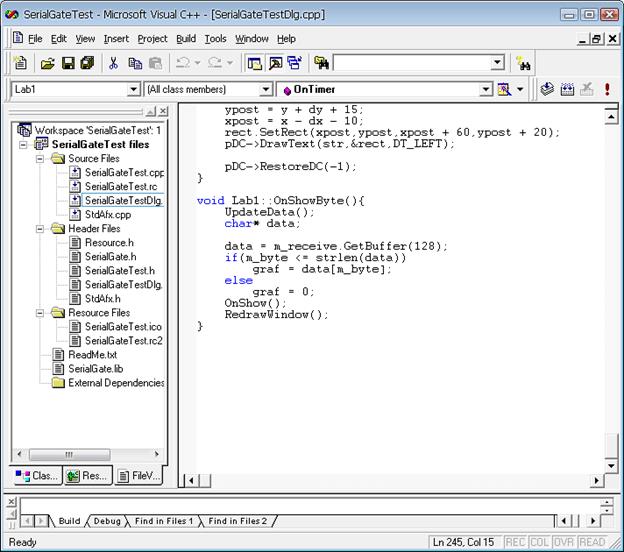This screenshot has width=624, height=552.
Task: Click the Paste clipboard icon
Action: pyautogui.click(x=155, y=63)
